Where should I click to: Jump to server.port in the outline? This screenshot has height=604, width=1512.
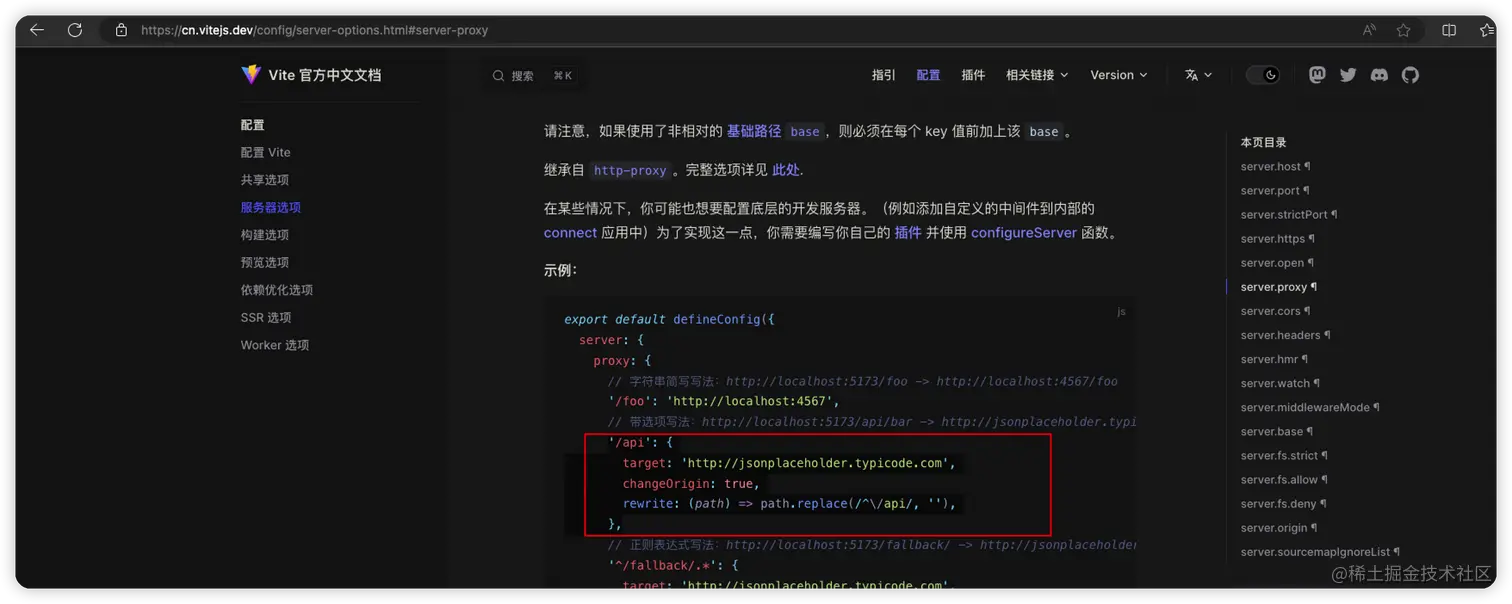pyautogui.click(x=1275, y=191)
